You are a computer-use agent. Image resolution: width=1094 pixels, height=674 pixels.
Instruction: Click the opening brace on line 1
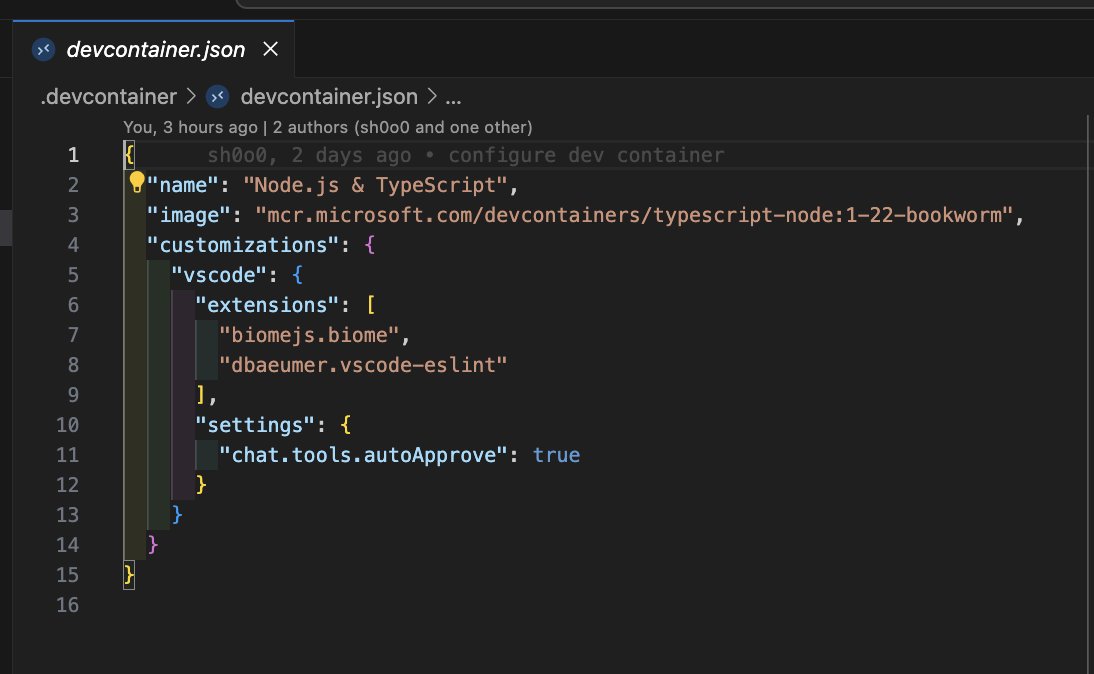129,155
